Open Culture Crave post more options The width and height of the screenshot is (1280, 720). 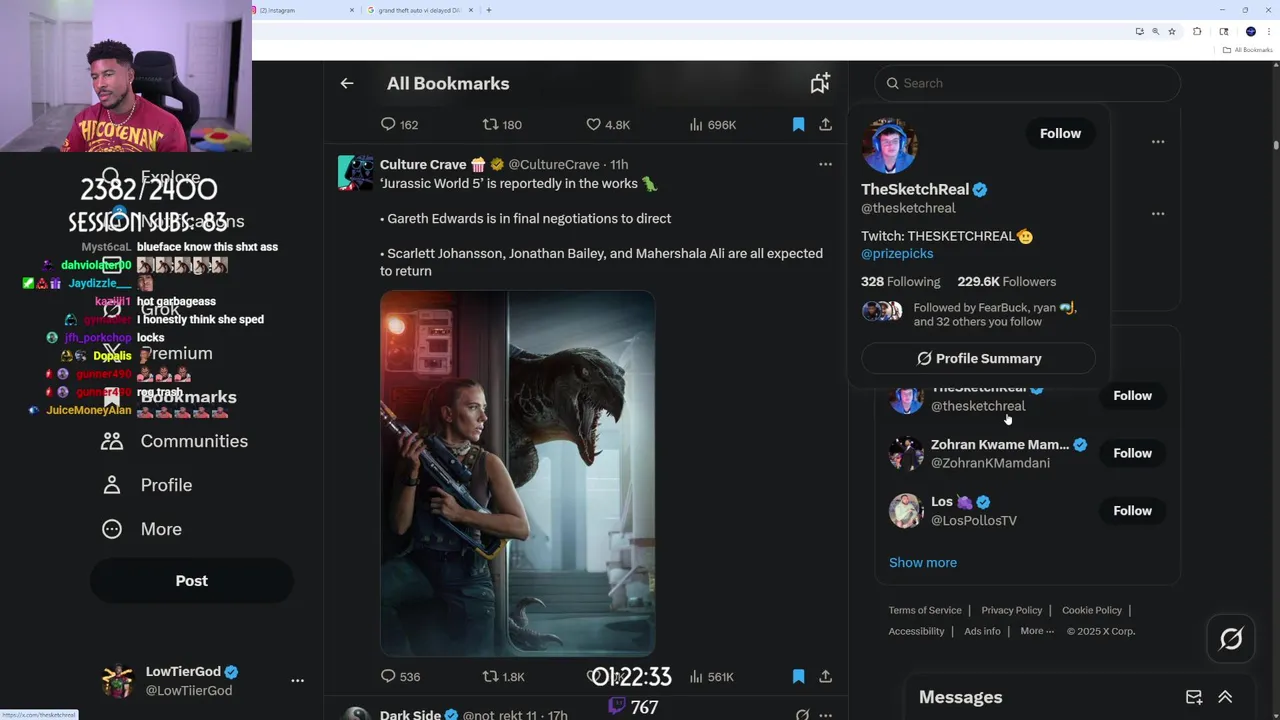tap(825, 164)
